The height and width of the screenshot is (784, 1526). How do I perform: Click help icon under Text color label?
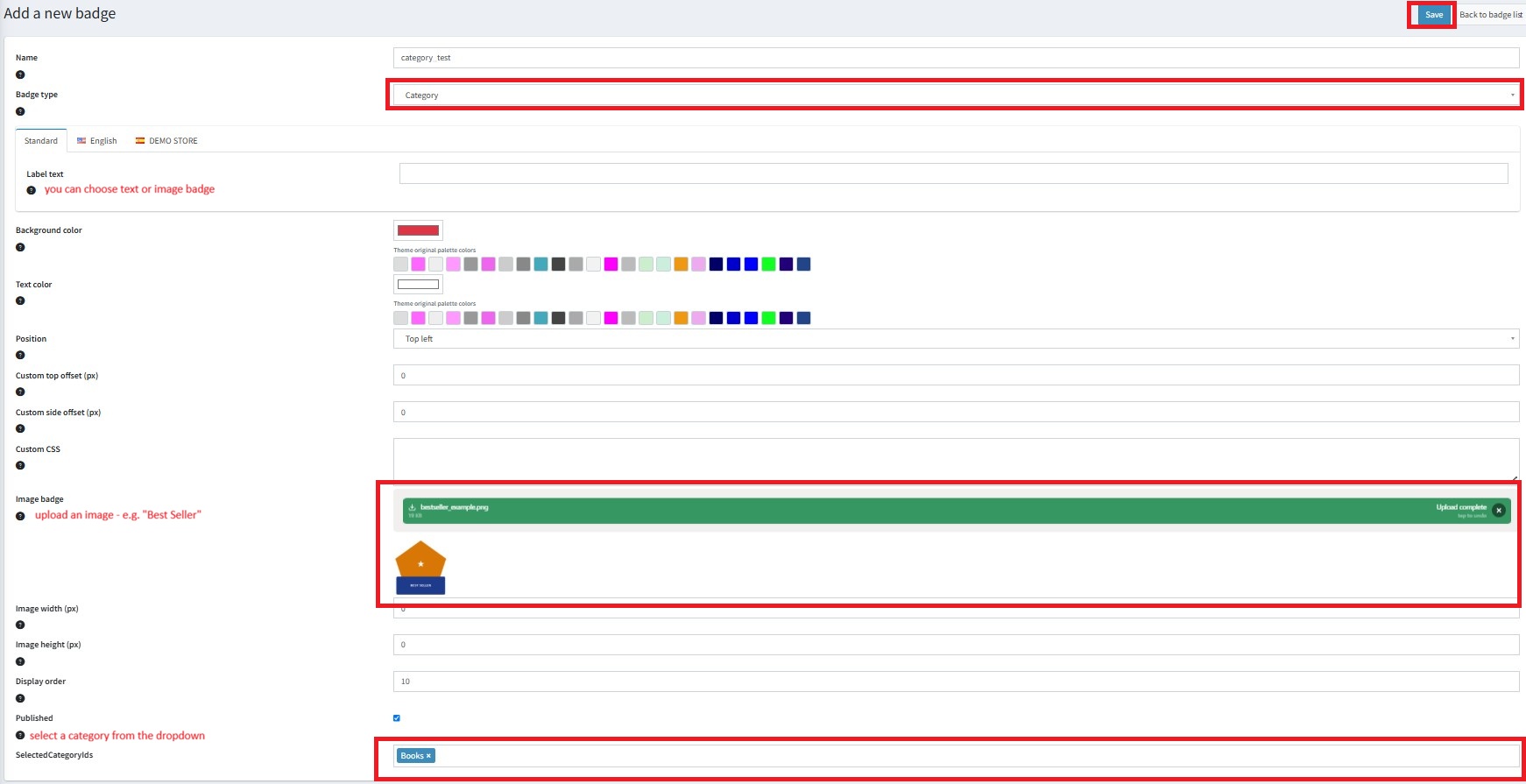[20, 300]
